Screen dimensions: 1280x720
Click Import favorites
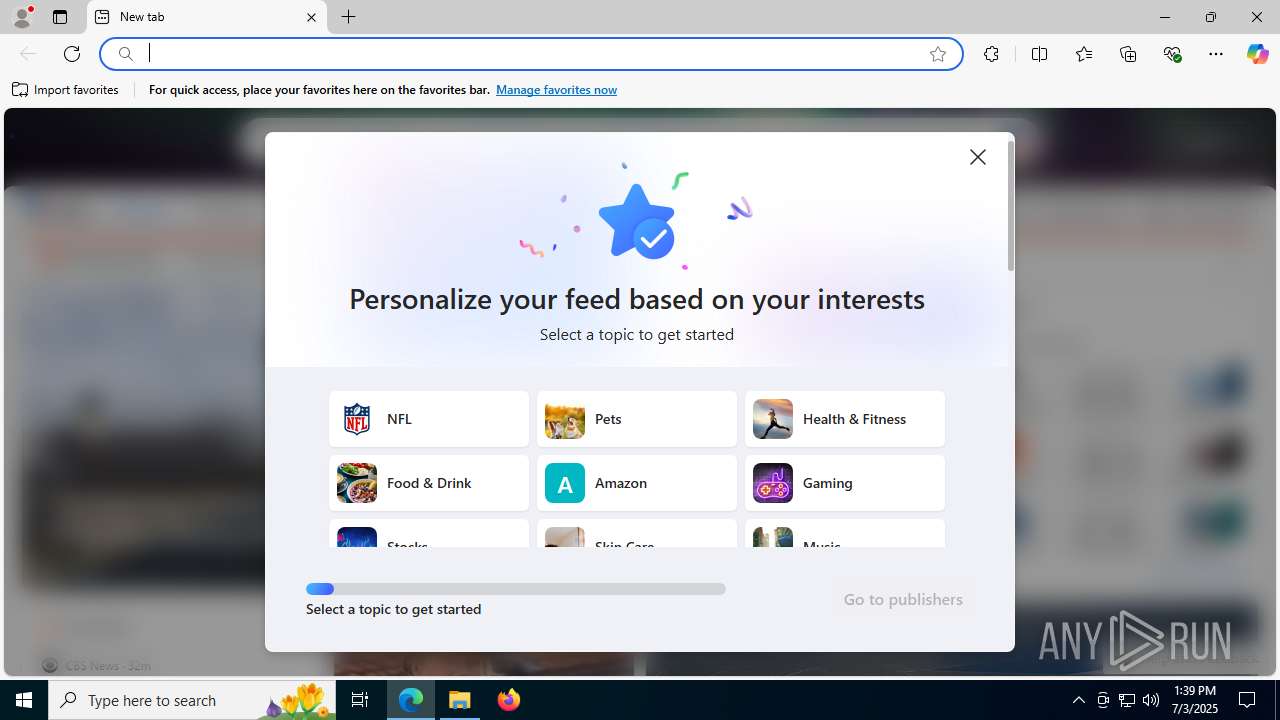pyautogui.click(x=66, y=90)
